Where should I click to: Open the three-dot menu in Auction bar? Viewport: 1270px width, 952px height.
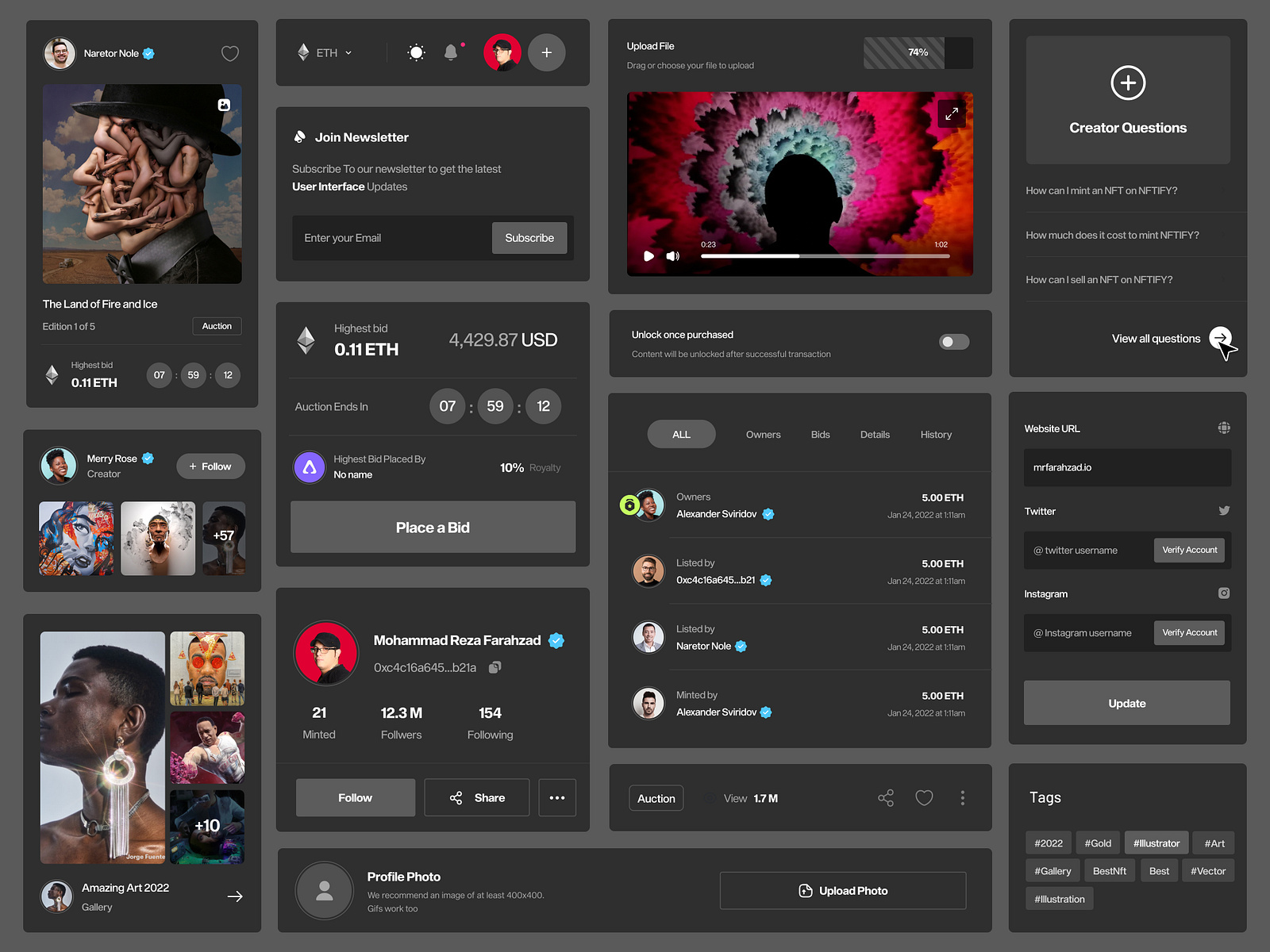pos(962,798)
